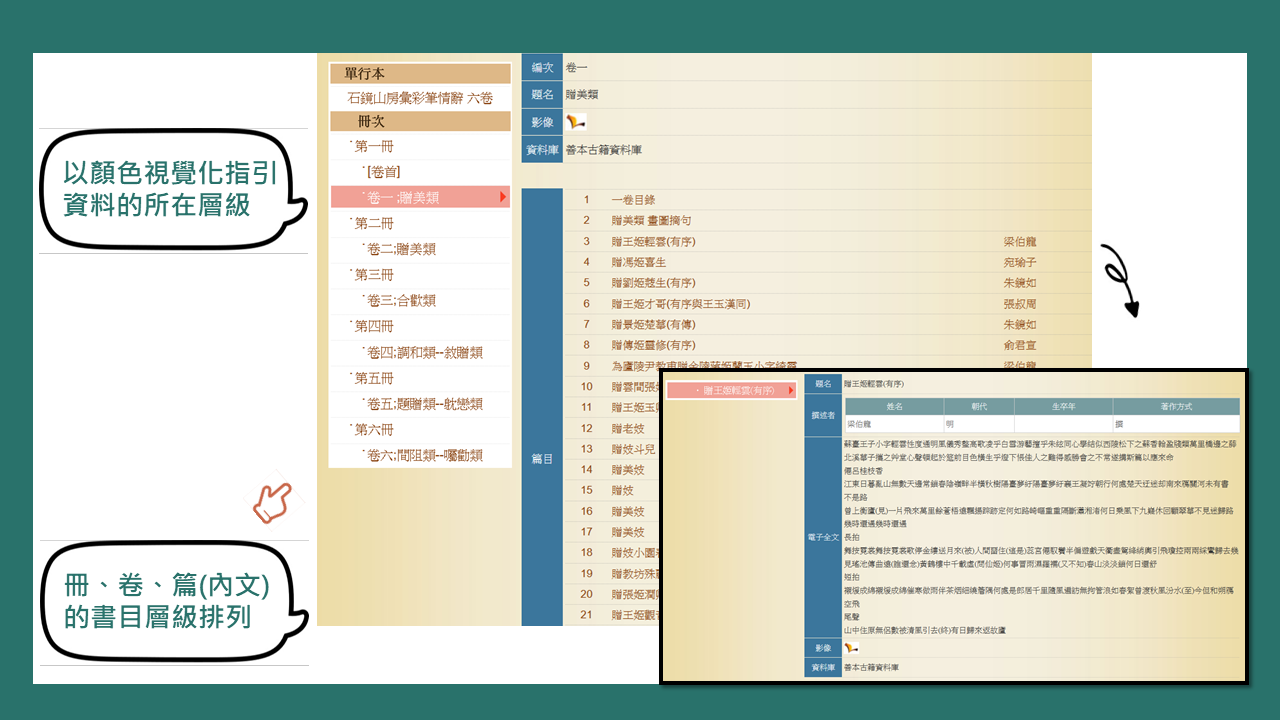Expand the 第三冊 tree entry

pos(372,275)
